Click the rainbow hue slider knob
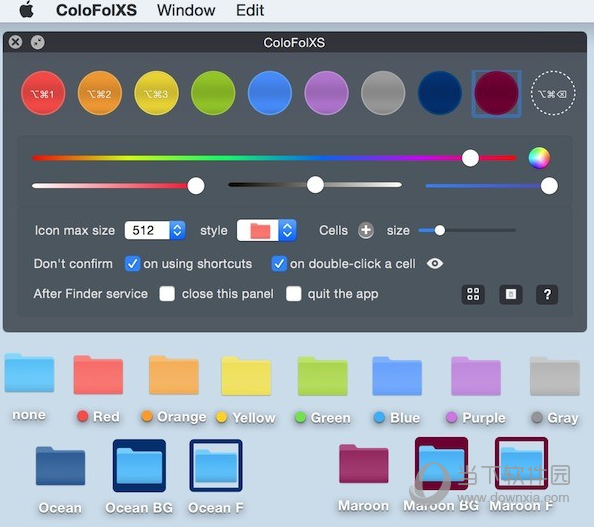Image resolution: width=594 pixels, height=527 pixels. pyautogui.click(x=470, y=158)
